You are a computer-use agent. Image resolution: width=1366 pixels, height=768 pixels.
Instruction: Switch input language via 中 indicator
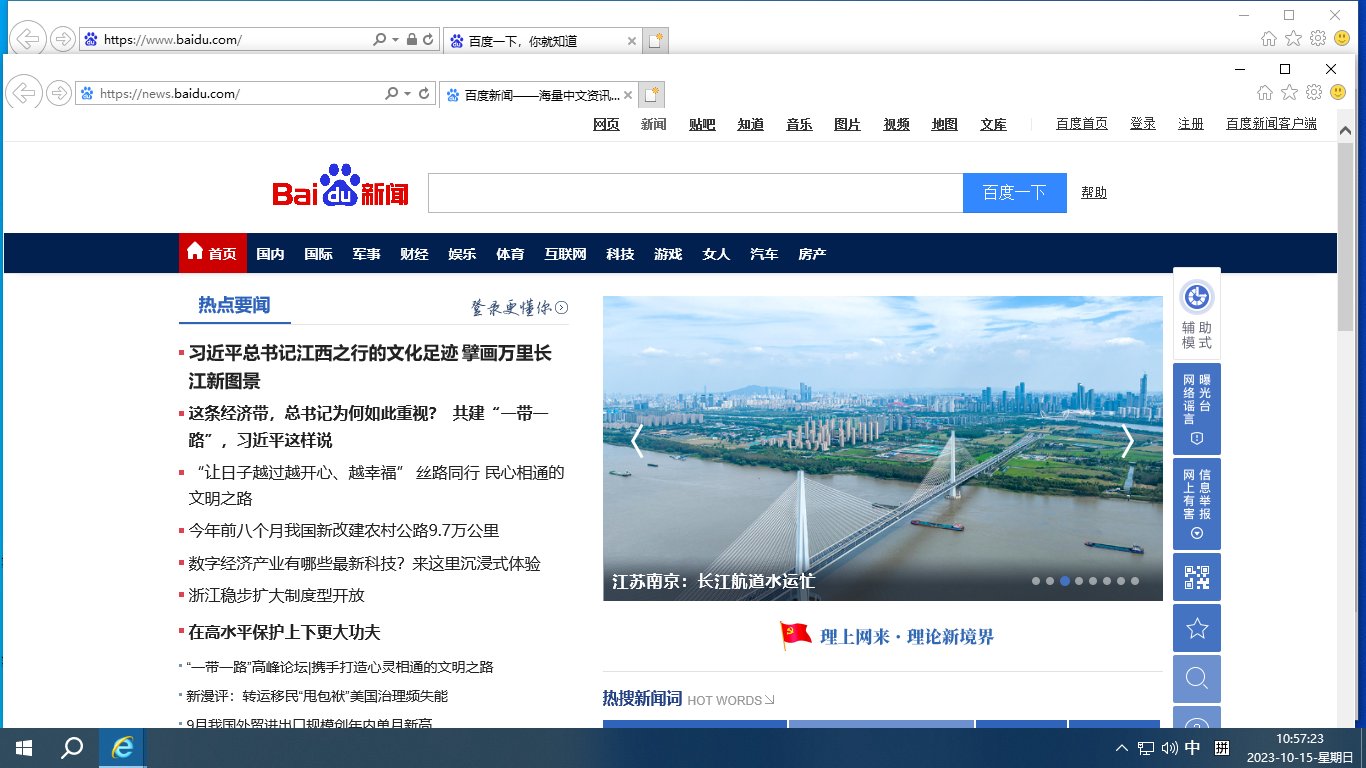(1192, 748)
